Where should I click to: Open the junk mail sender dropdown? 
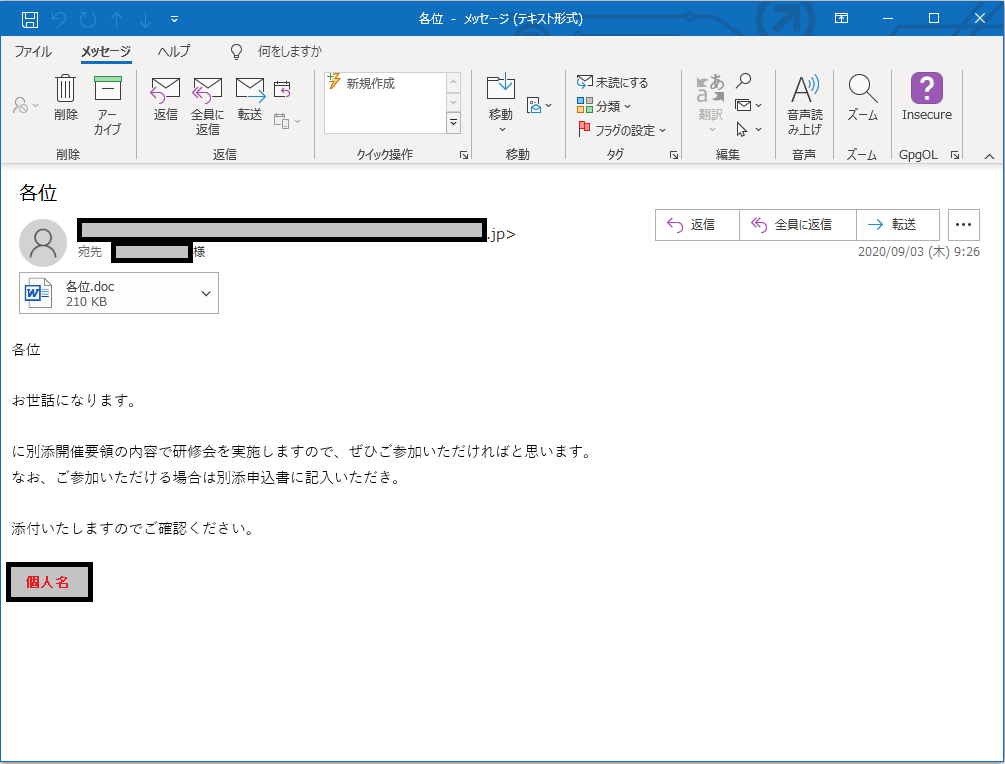pyautogui.click(x=26, y=104)
